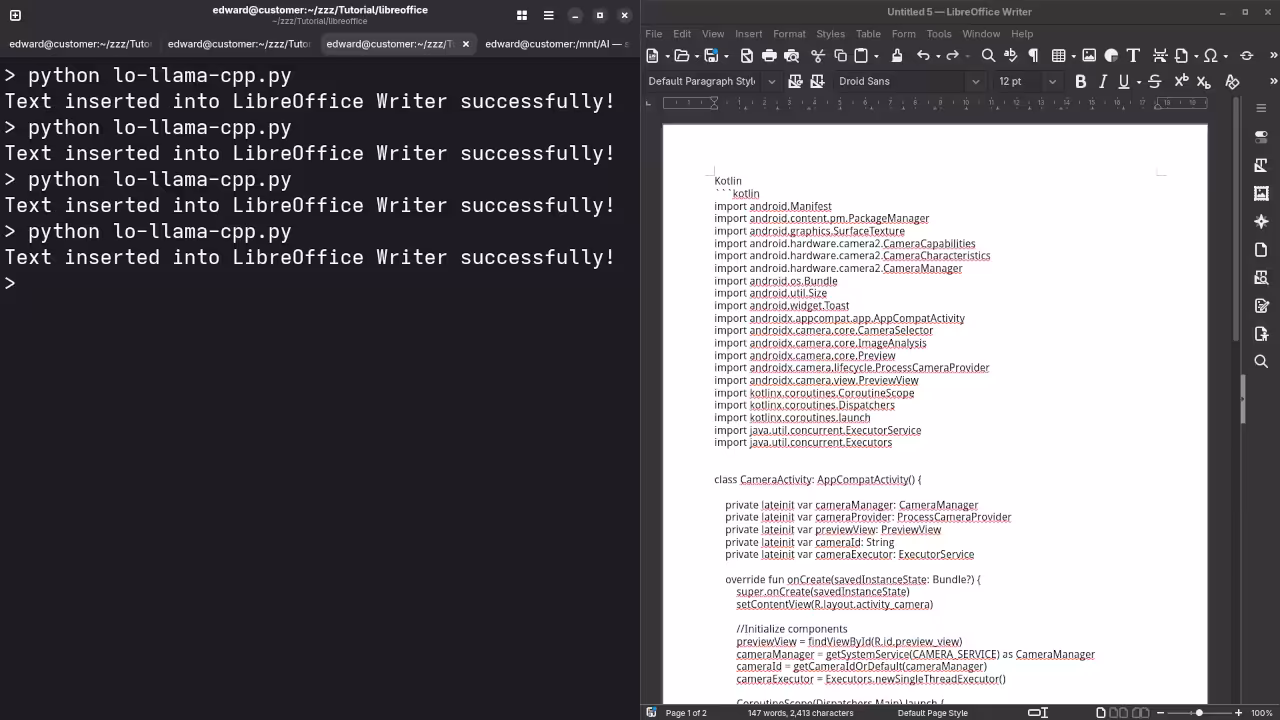The height and width of the screenshot is (720, 1280).
Task: Open the paragraph style dropdown
Action: [x=771, y=81]
